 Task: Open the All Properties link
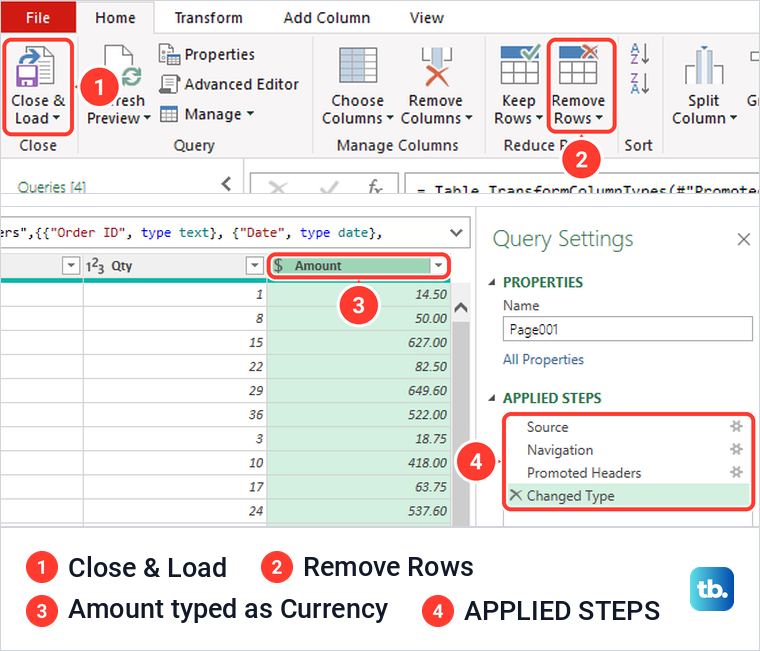tap(543, 359)
